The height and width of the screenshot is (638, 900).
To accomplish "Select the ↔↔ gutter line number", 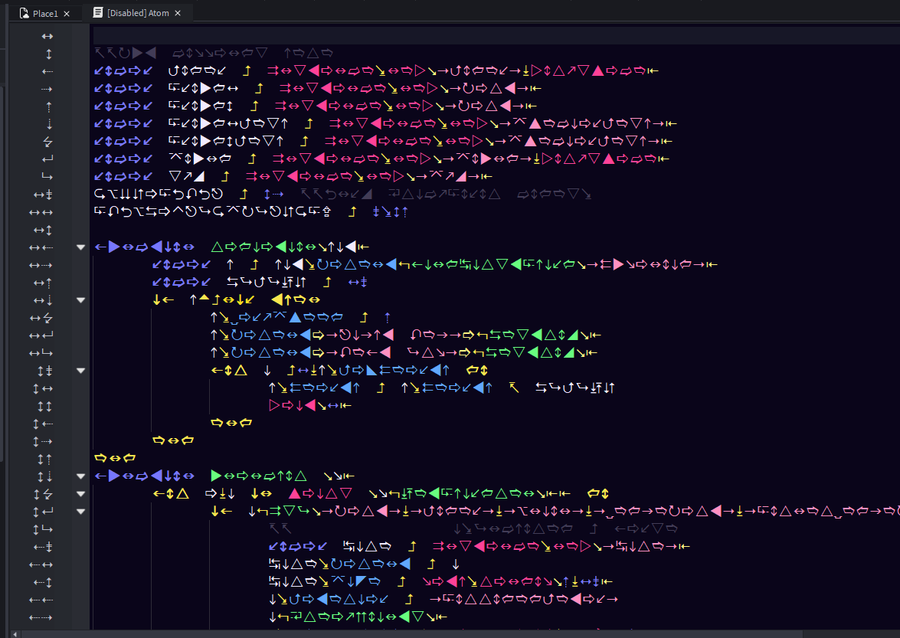I will coord(42,212).
